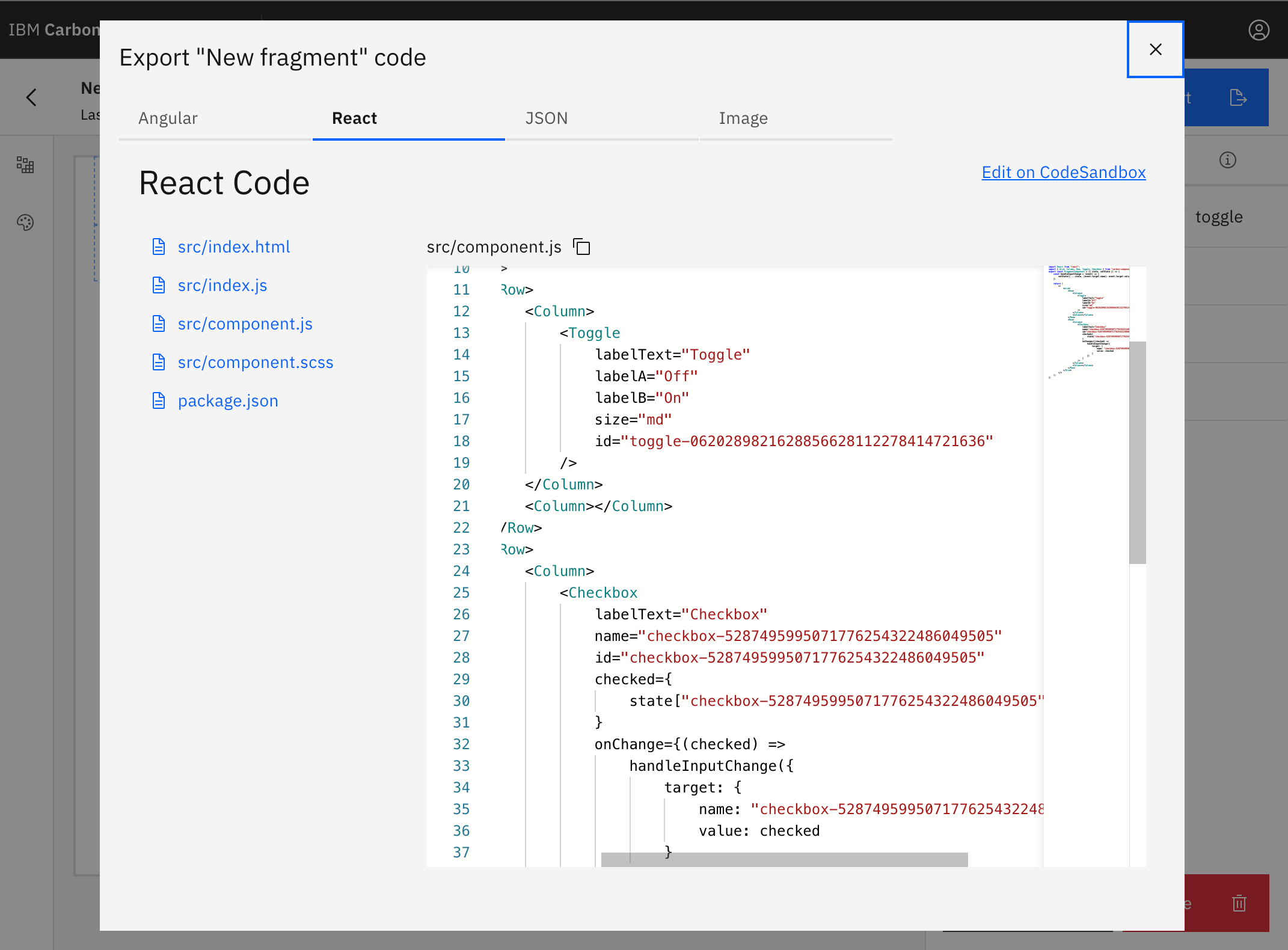Open Edit on CodeSandbox
The width and height of the screenshot is (1288, 950).
click(1063, 172)
